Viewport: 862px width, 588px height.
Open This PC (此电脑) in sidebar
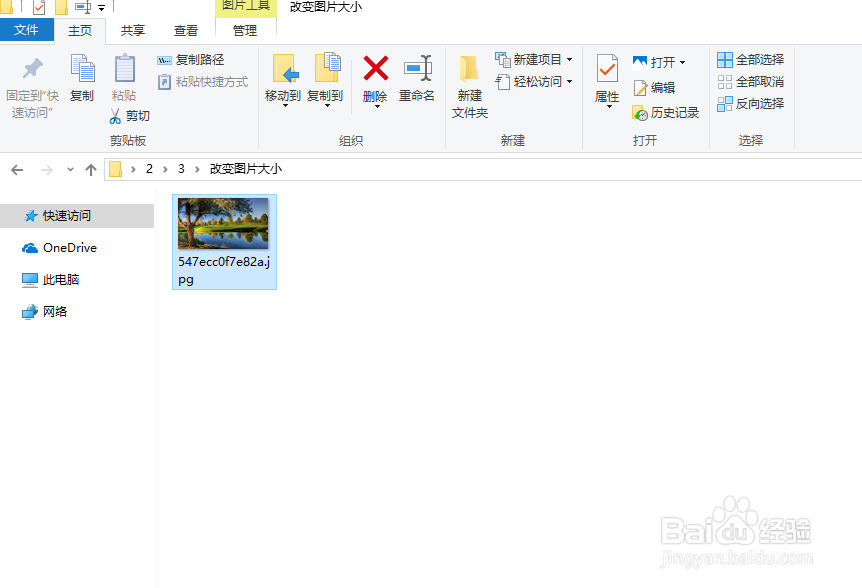pyautogui.click(x=51, y=280)
